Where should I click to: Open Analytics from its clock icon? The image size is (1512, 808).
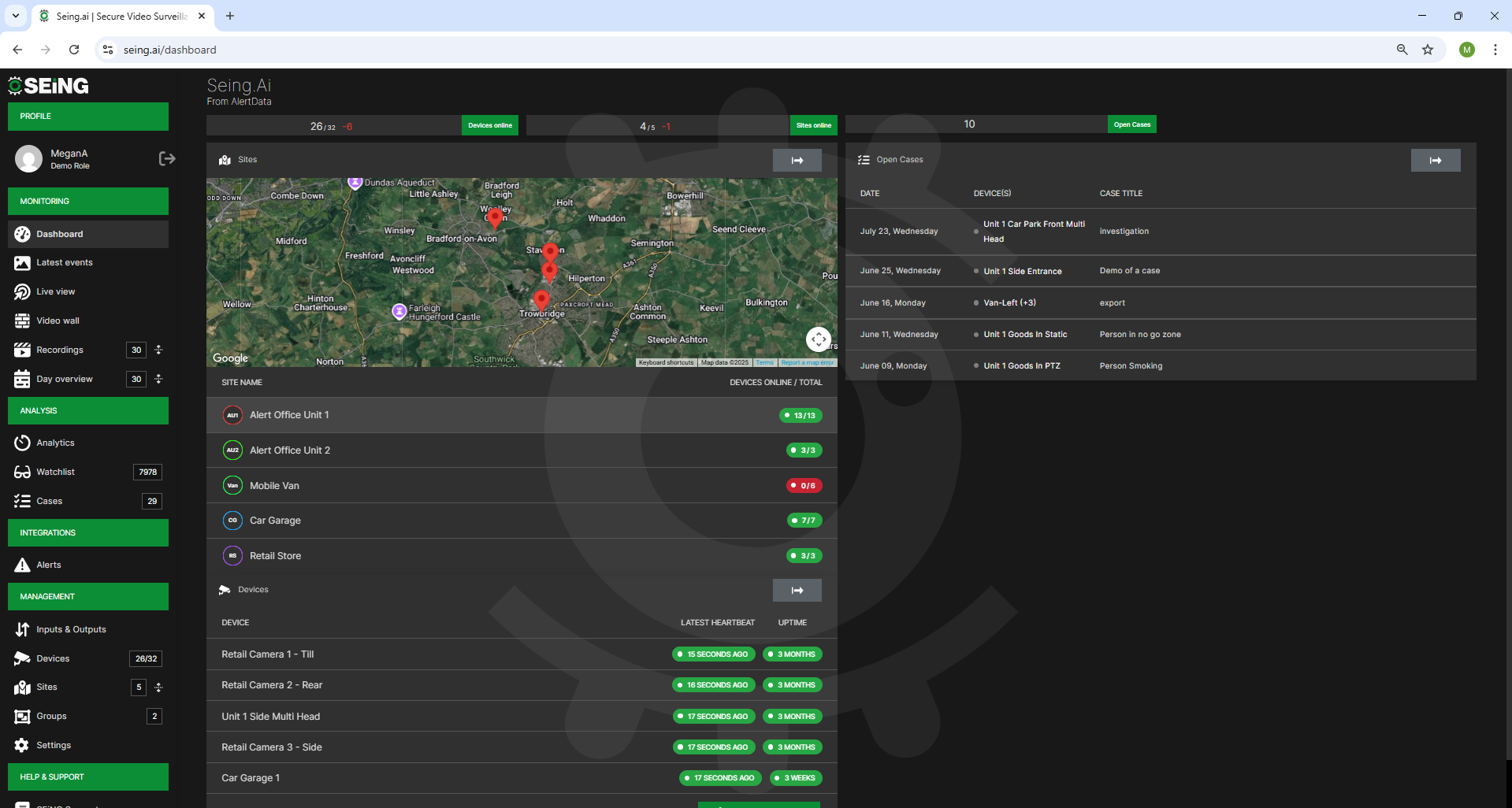pos(24,443)
